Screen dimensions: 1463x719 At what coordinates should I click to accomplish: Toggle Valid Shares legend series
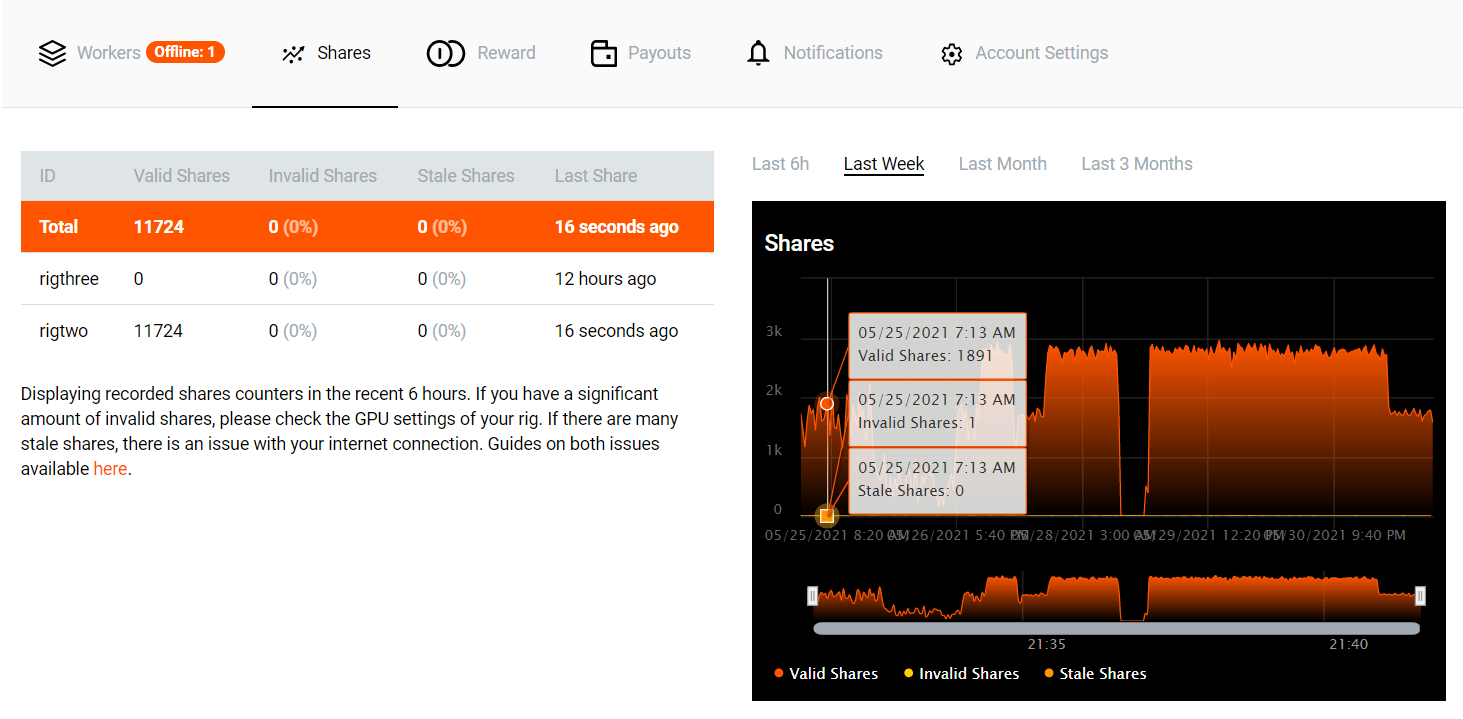tap(826, 674)
